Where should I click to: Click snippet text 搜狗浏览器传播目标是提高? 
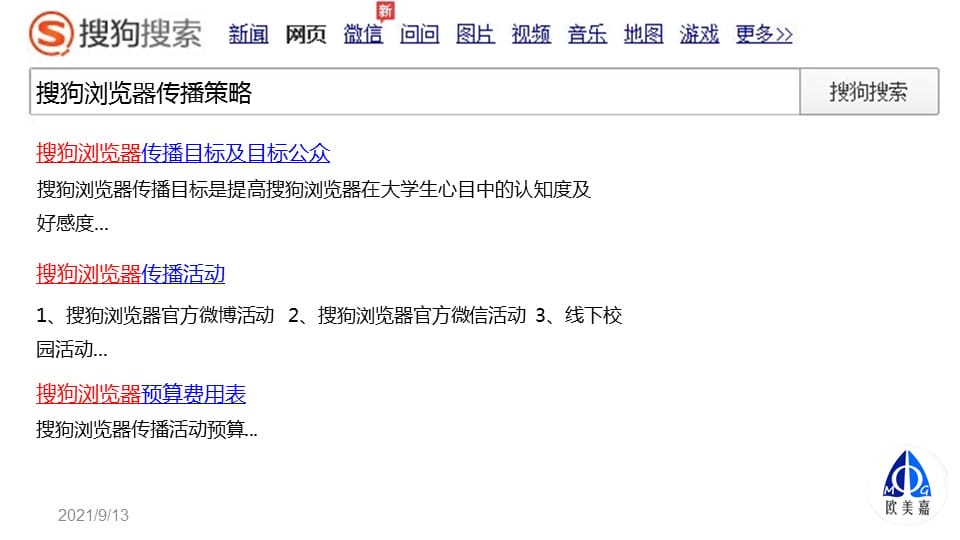click(x=151, y=190)
